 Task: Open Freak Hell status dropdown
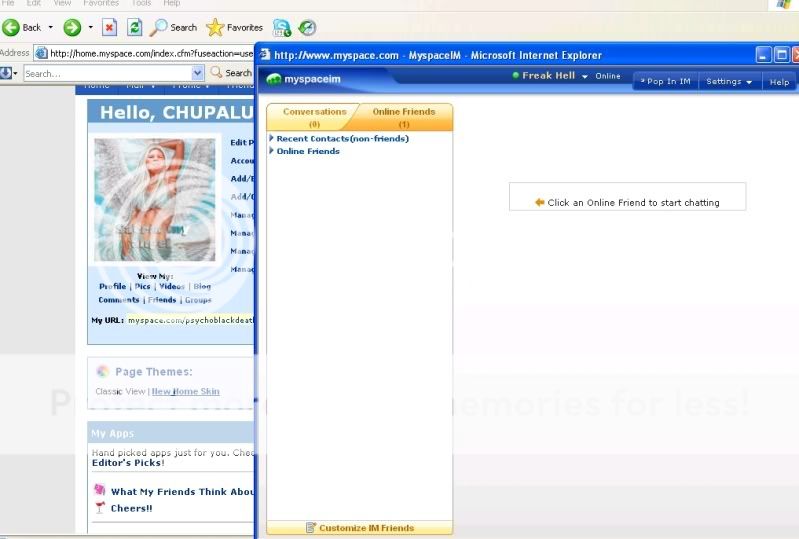[x=584, y=76]
